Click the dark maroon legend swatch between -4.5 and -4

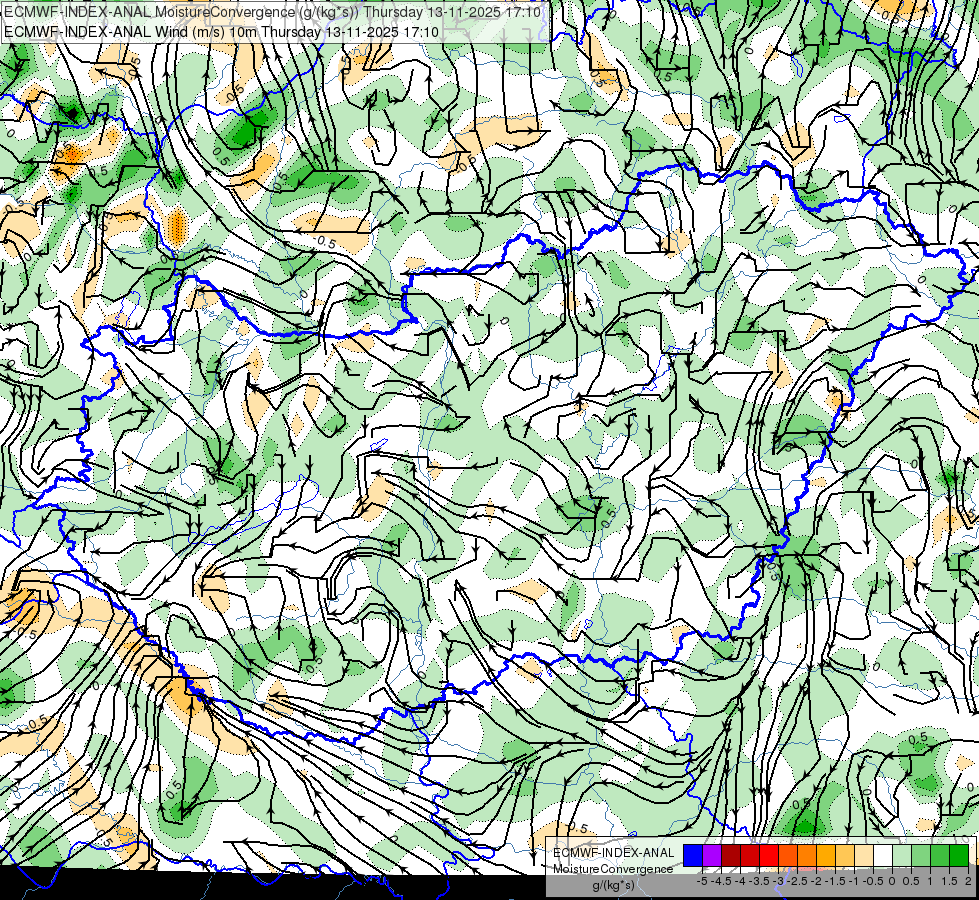pyautogui.click(x=731, y=855)
